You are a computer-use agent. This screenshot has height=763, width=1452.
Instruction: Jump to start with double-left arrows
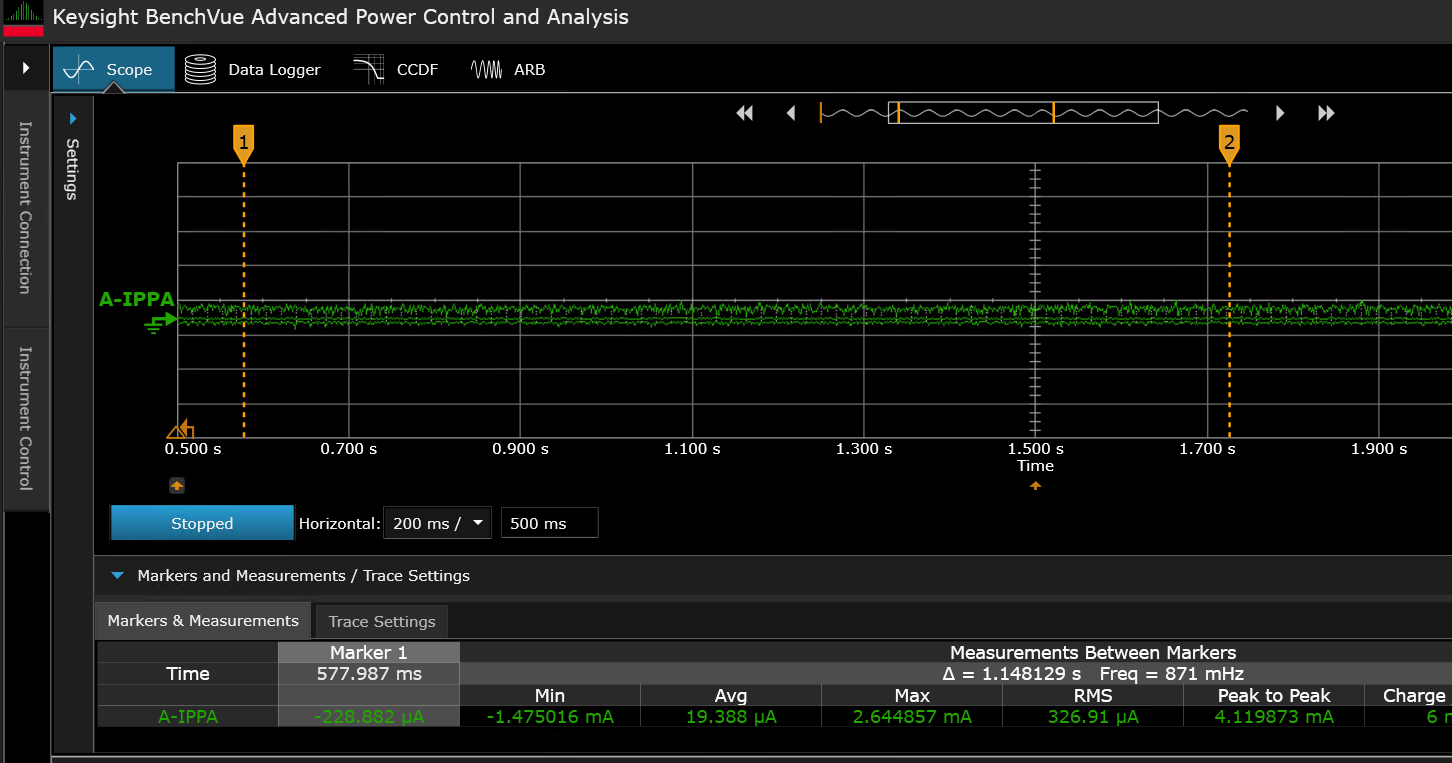coord(744,113)
